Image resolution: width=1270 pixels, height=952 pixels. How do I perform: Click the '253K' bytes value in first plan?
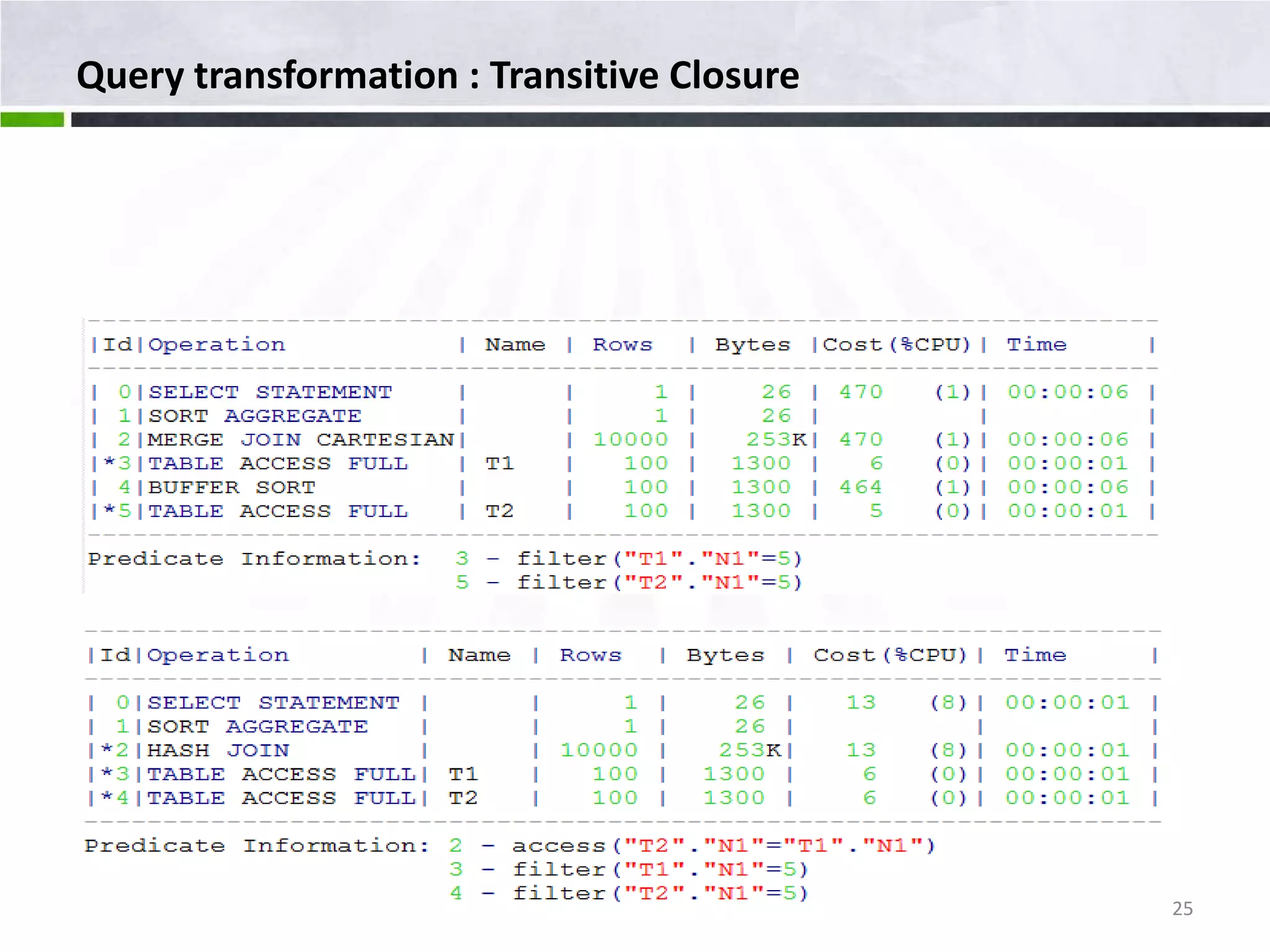click(x=776, y=439)
